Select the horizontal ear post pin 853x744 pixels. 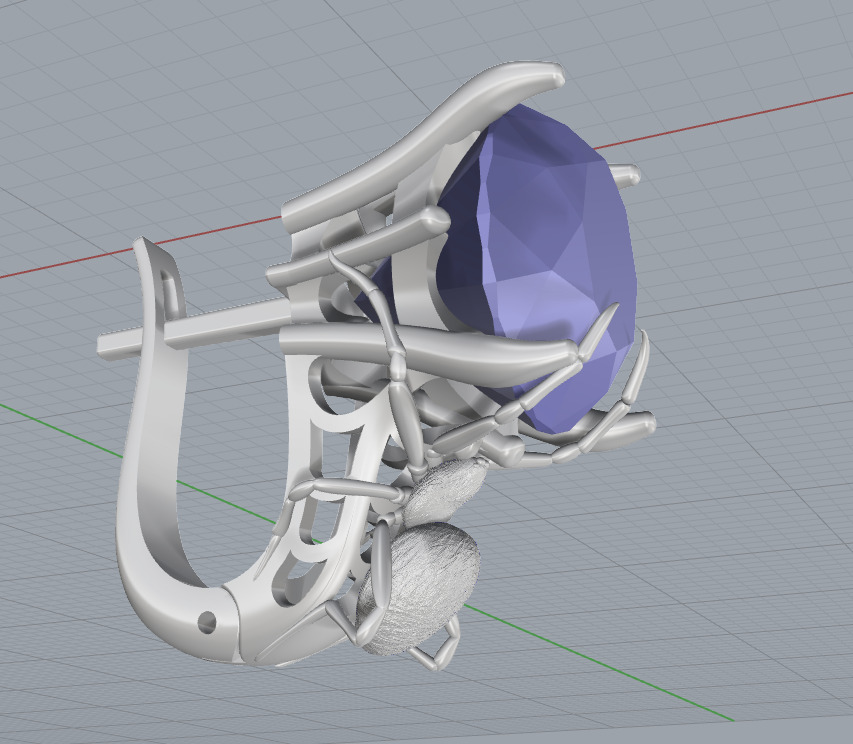(196, 330)
